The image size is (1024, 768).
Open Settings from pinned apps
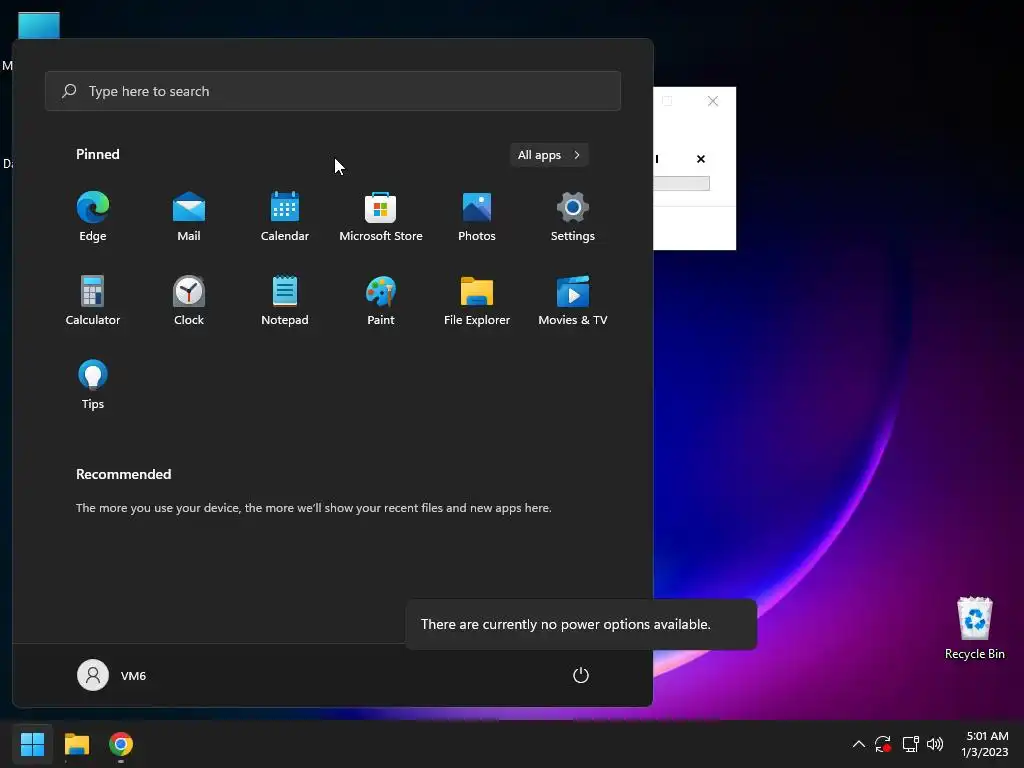tap(573, 216)
